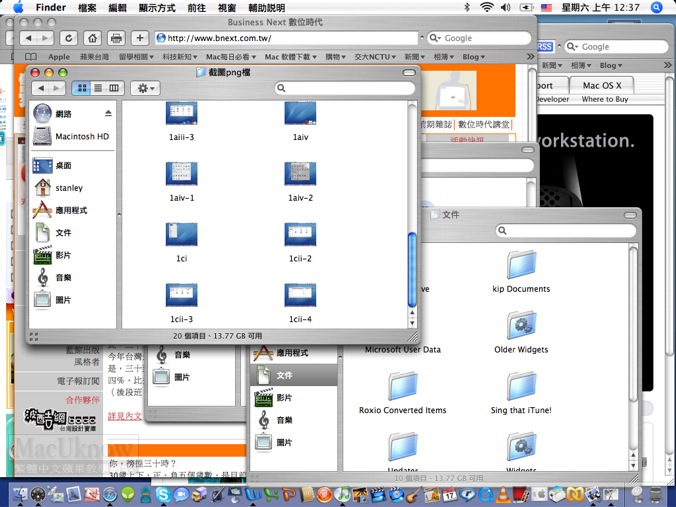Click the Wi-Fi status icon in menu bar
The height and width of the screenshot is (507, 676).
point(487,7)
